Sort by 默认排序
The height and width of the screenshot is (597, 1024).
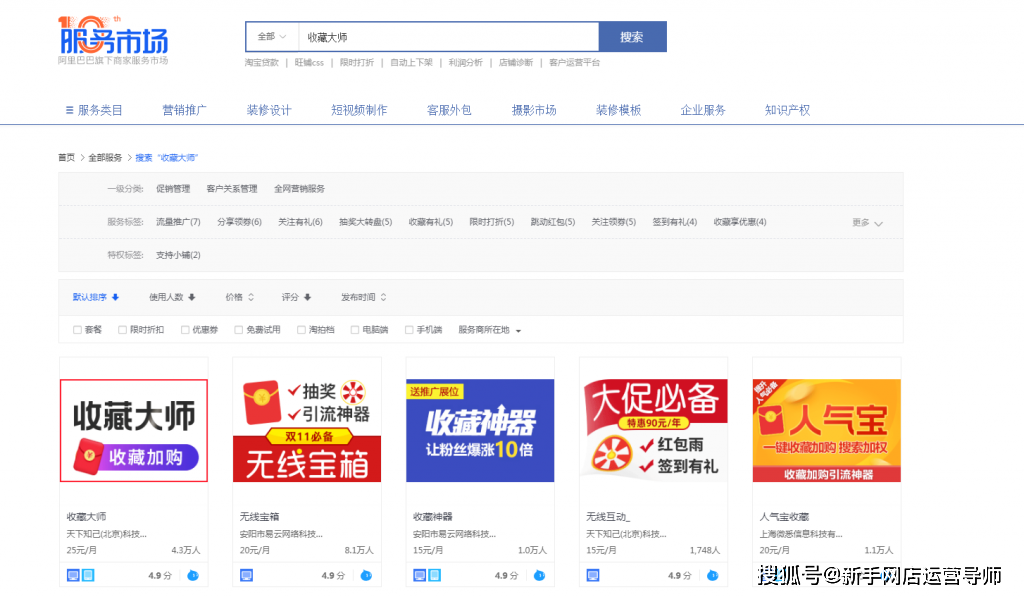95,297
